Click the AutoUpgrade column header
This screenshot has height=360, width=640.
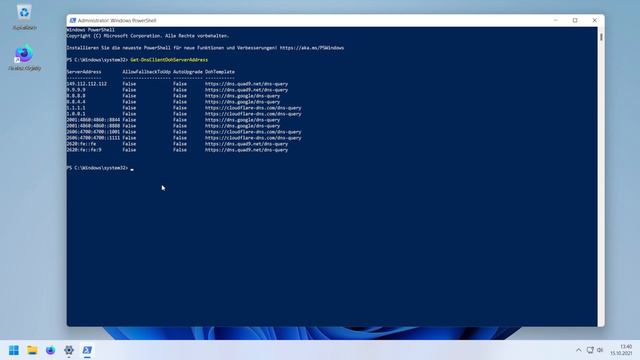point(188,72)
